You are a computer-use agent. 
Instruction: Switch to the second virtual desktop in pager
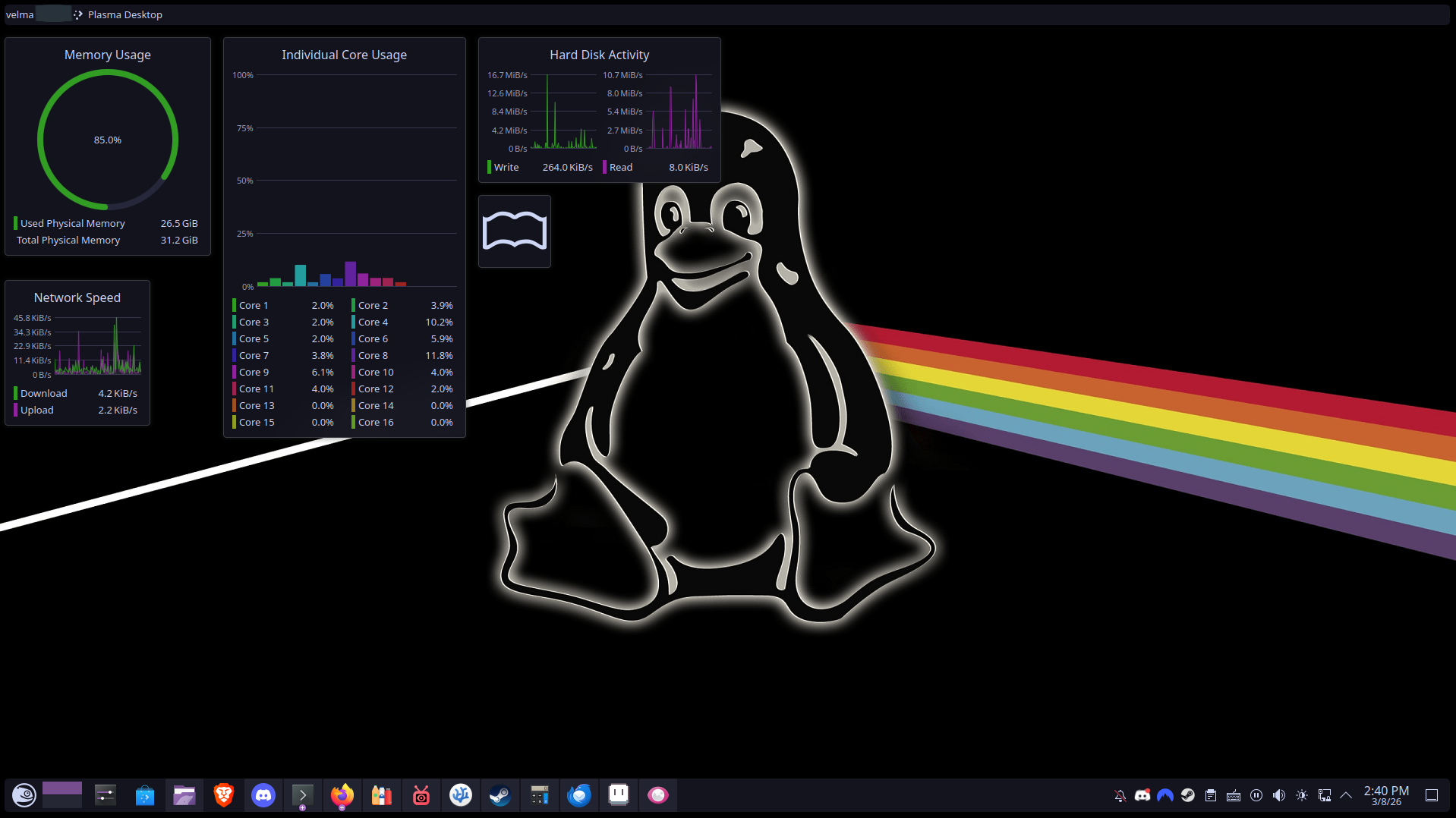point(62,802)
